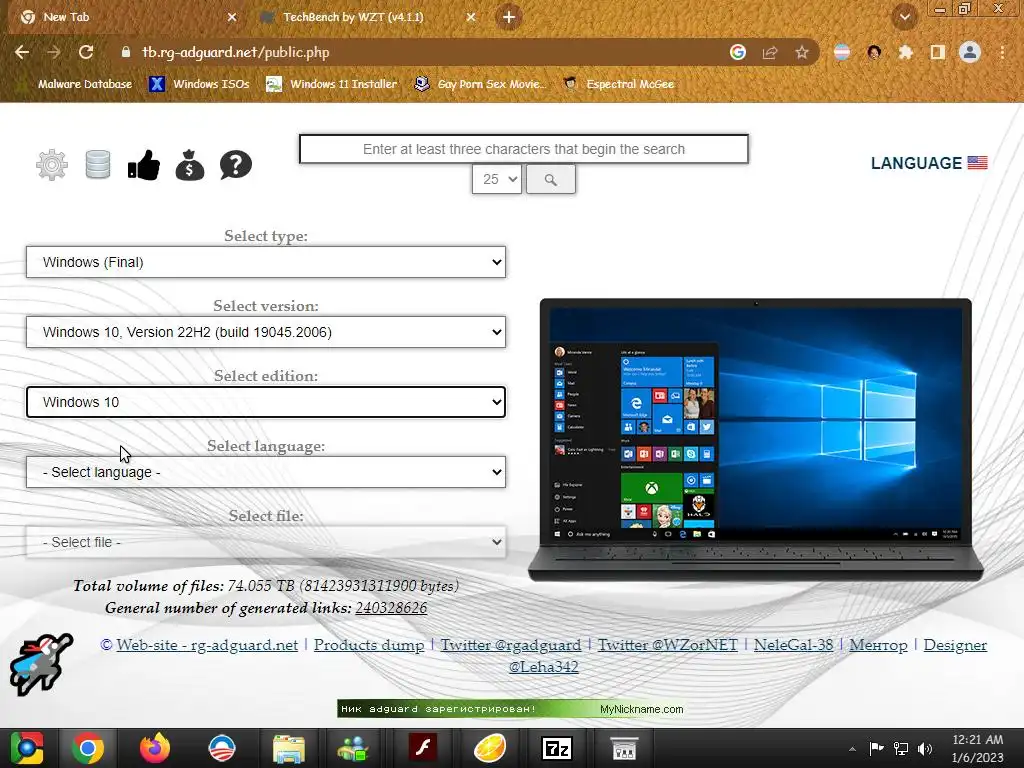Open Flash app in taskbar
Image resolution: width=1024 pixels, height=768 pixels.
click(x=423, y=748)
